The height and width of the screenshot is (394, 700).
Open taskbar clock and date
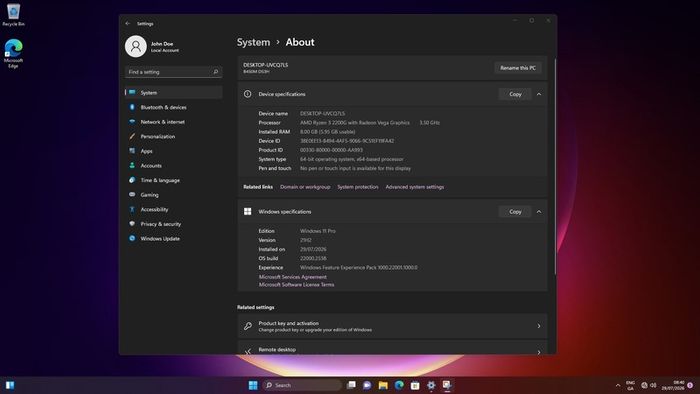(673, 386)
